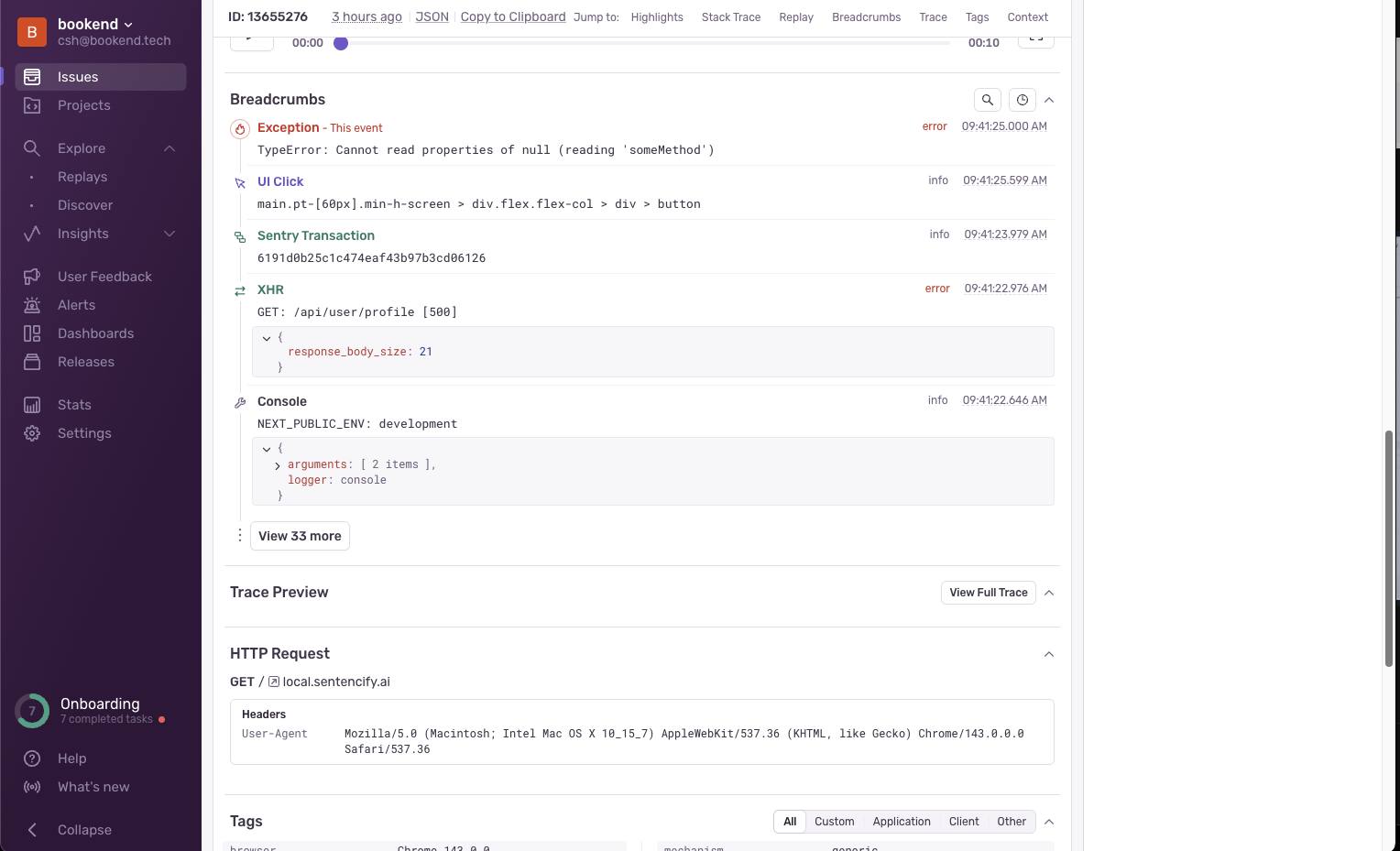Image resolution: width=1400 pixels, height=851 pixels.
Task: Open the bookend organization dropdown
Action: pyautogui.click(x=95, y=24)
